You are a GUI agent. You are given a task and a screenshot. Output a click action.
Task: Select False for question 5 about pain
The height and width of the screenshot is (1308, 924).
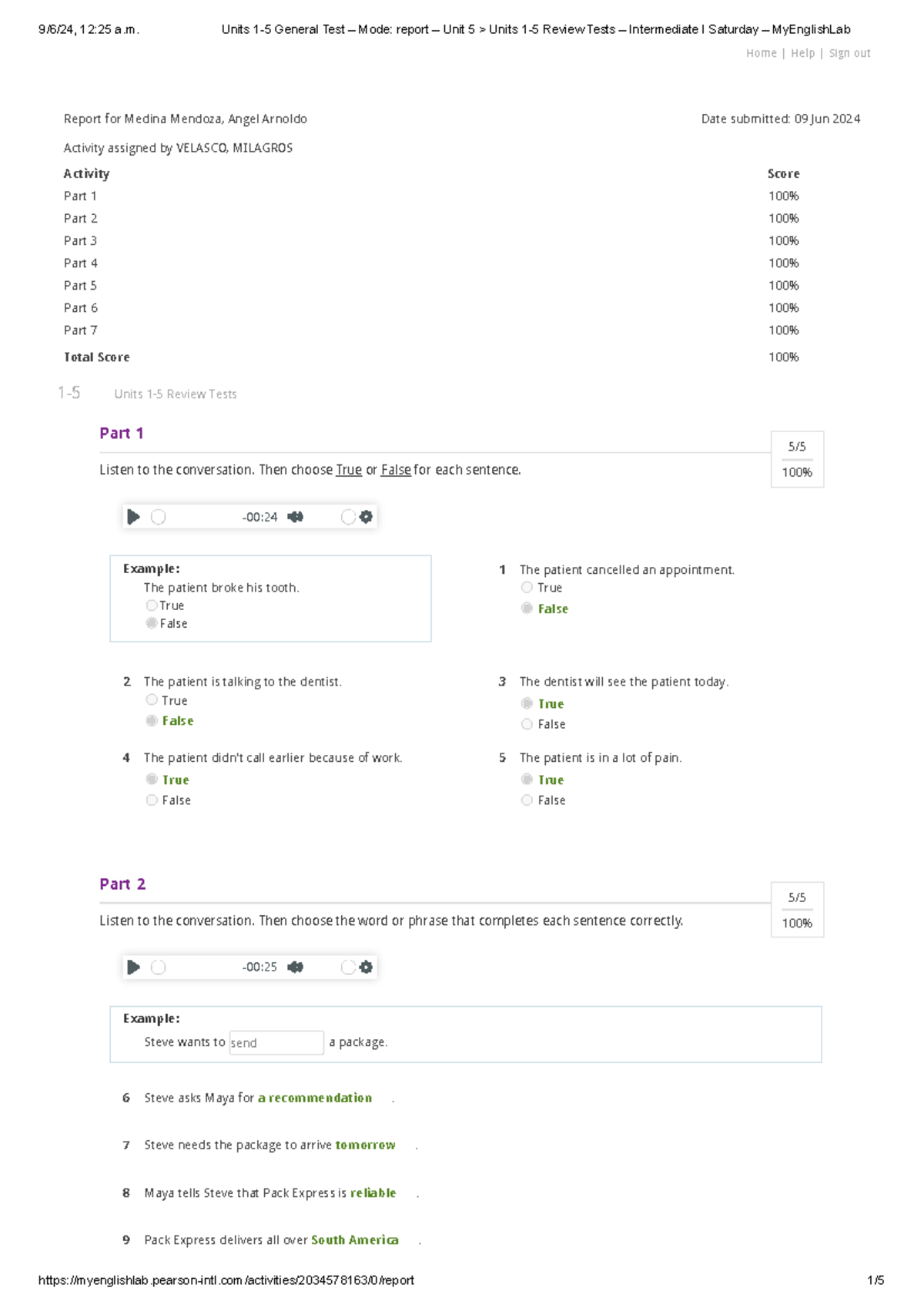527,800
